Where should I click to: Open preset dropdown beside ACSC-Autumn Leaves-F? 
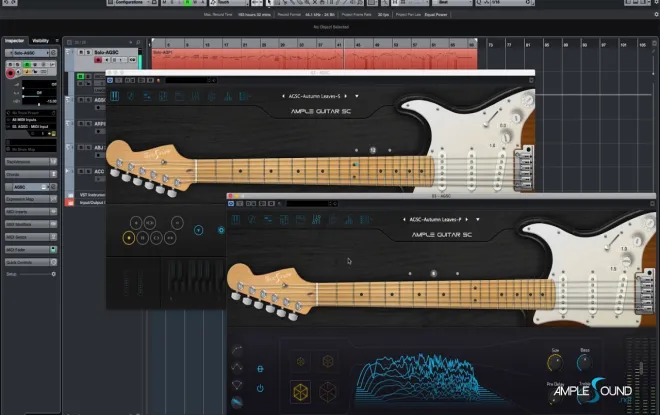click(477, 219)
